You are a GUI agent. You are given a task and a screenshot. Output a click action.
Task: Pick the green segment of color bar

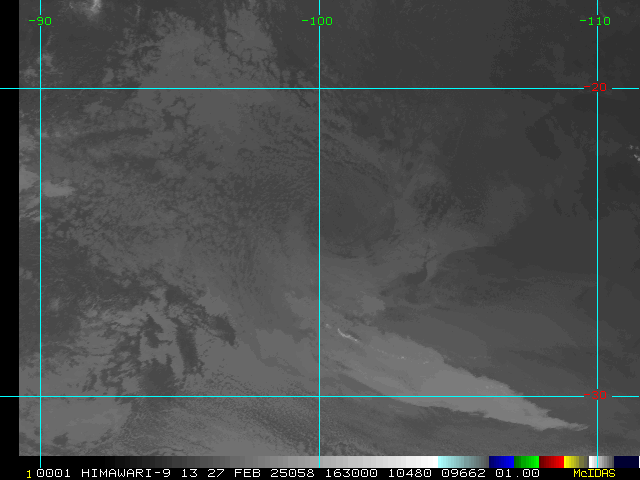click(x=527, y=462)
